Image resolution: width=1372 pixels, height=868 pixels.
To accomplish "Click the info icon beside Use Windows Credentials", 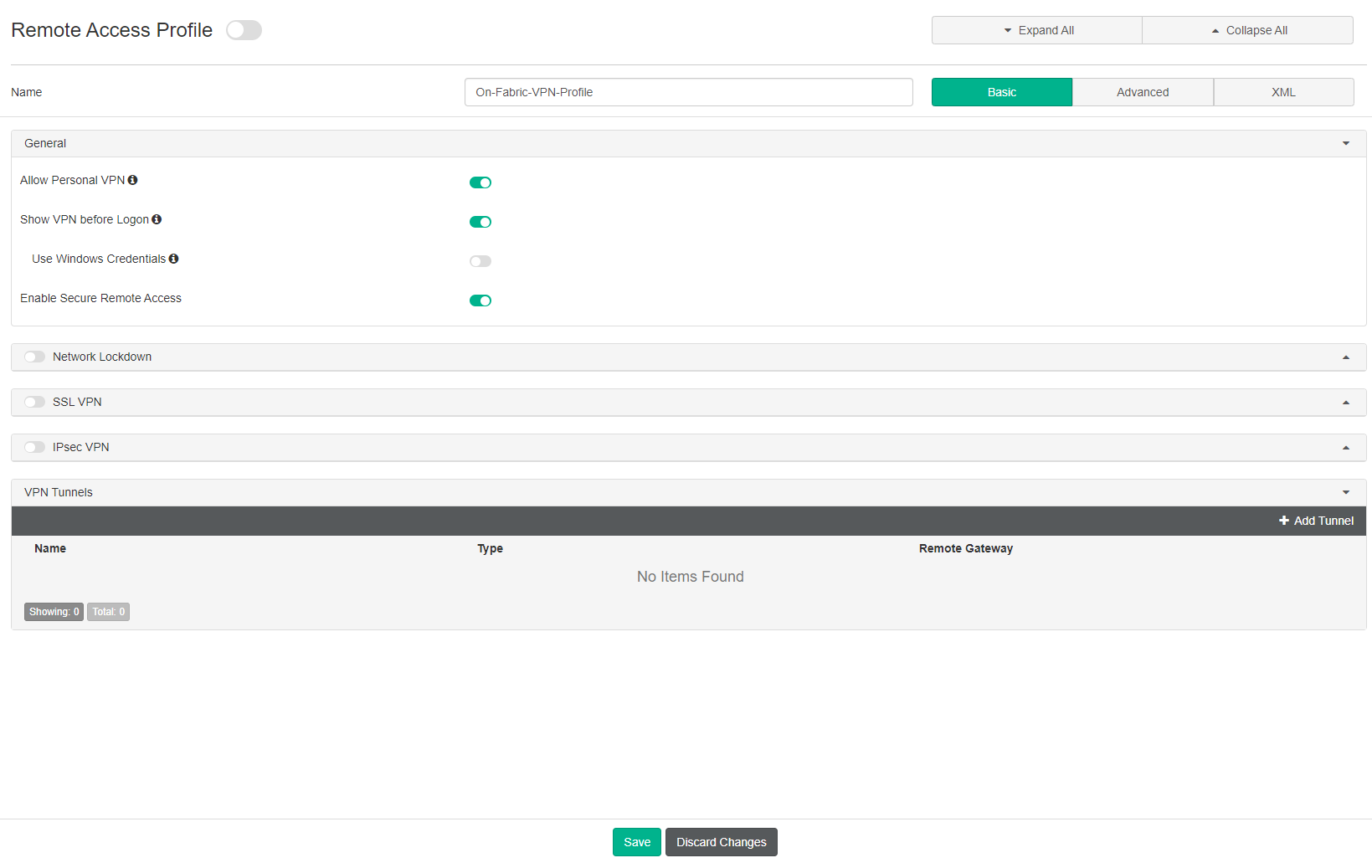I will pyautogui.click(x=173, y=259).
